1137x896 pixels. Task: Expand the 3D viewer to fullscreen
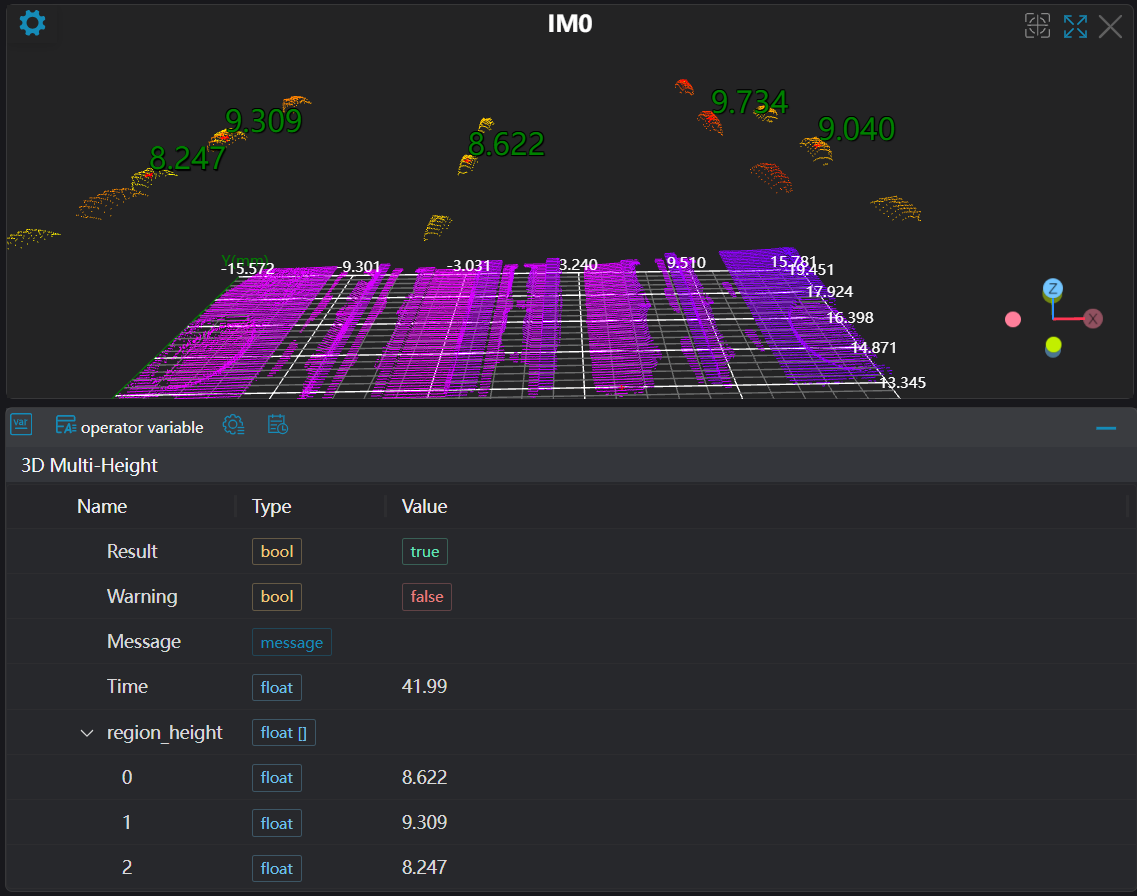pyautogui.click(x=1075, y=26)
